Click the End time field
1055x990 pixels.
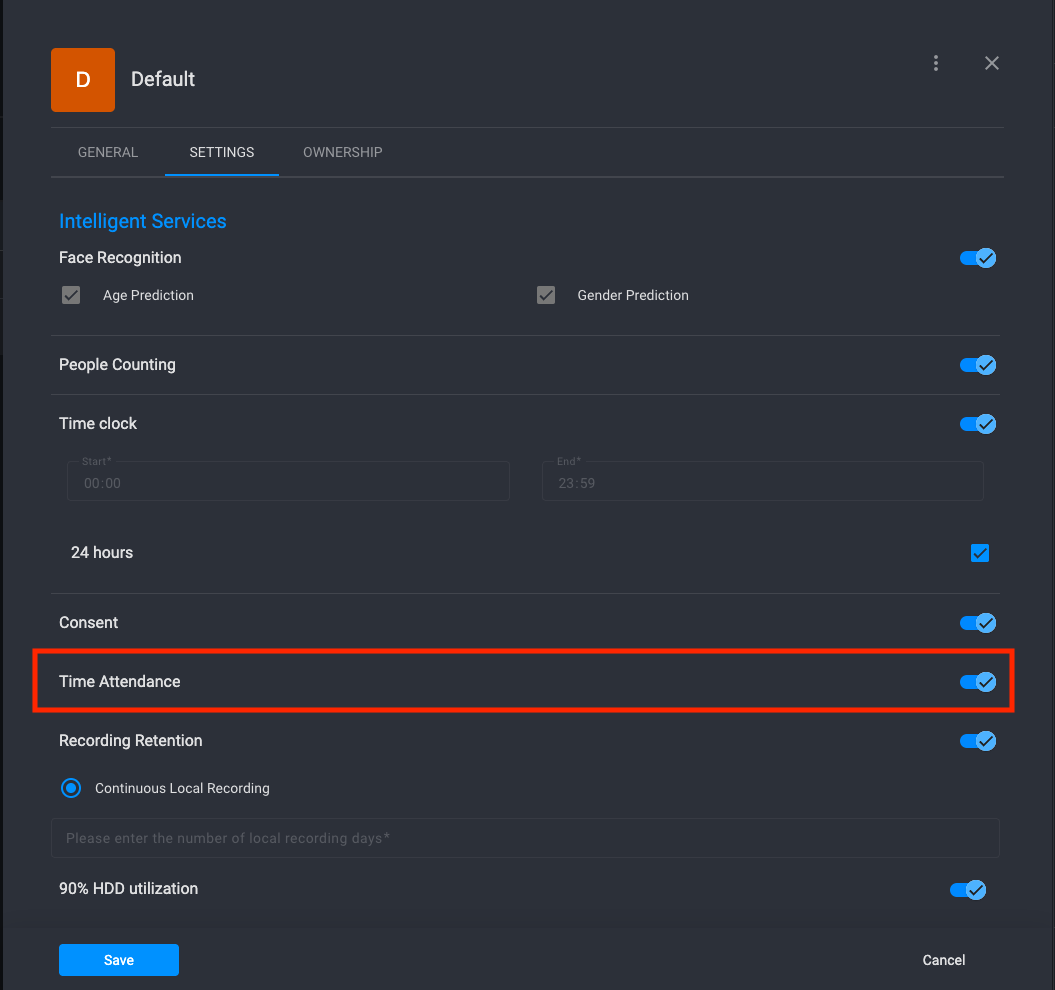click(x=762, y=482)
